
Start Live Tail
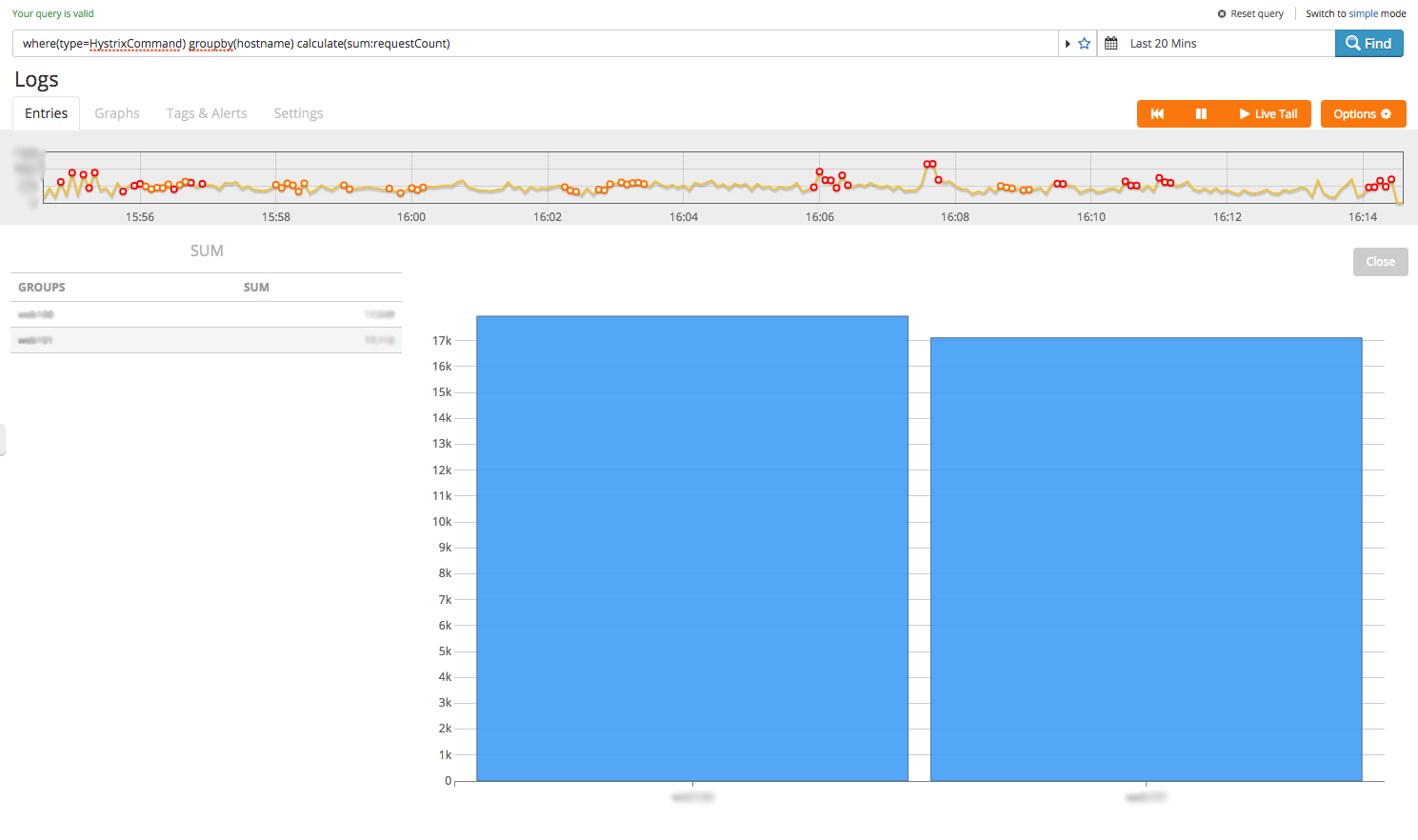[1268, 114]
